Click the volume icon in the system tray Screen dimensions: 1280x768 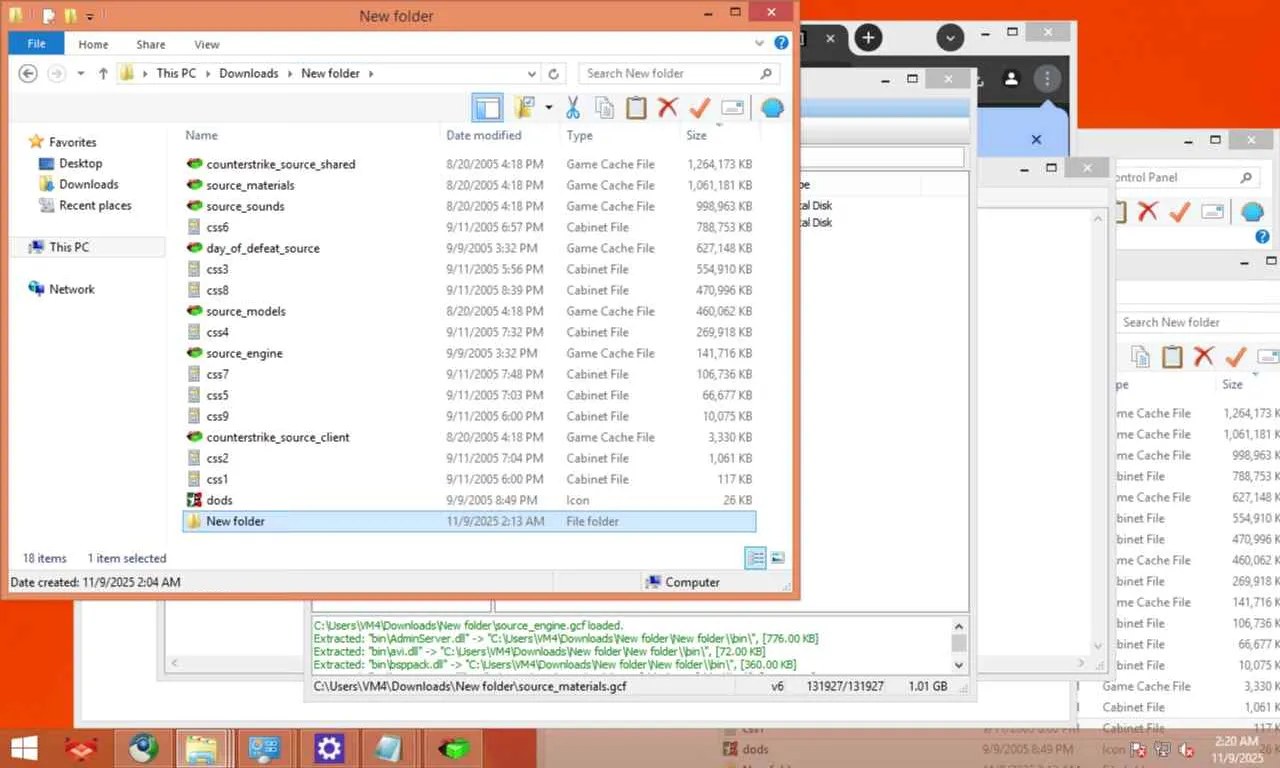click(x=1187, y=749)
